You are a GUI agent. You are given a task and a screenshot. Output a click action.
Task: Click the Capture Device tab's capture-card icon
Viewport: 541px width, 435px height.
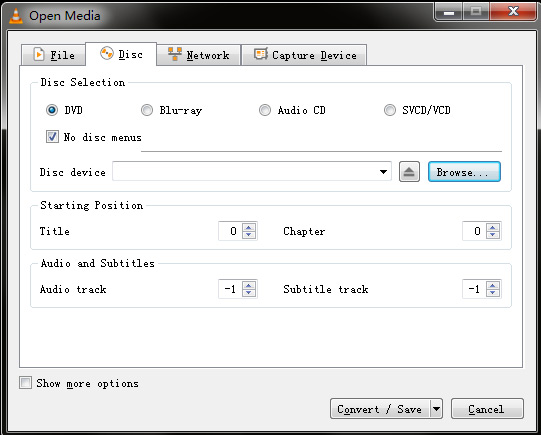click(x=260, y=54)
